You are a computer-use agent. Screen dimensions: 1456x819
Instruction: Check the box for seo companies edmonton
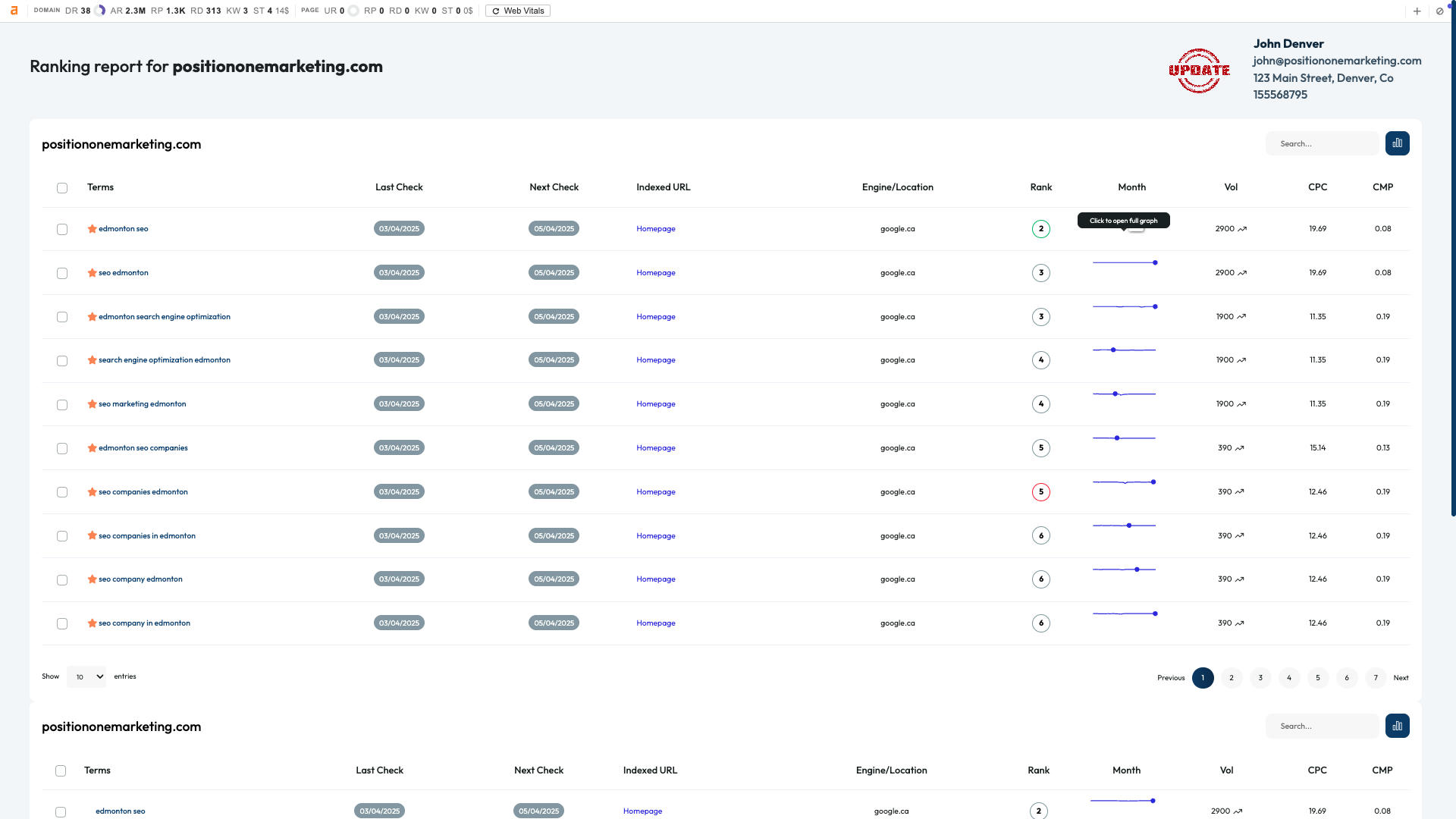(62, 492)
